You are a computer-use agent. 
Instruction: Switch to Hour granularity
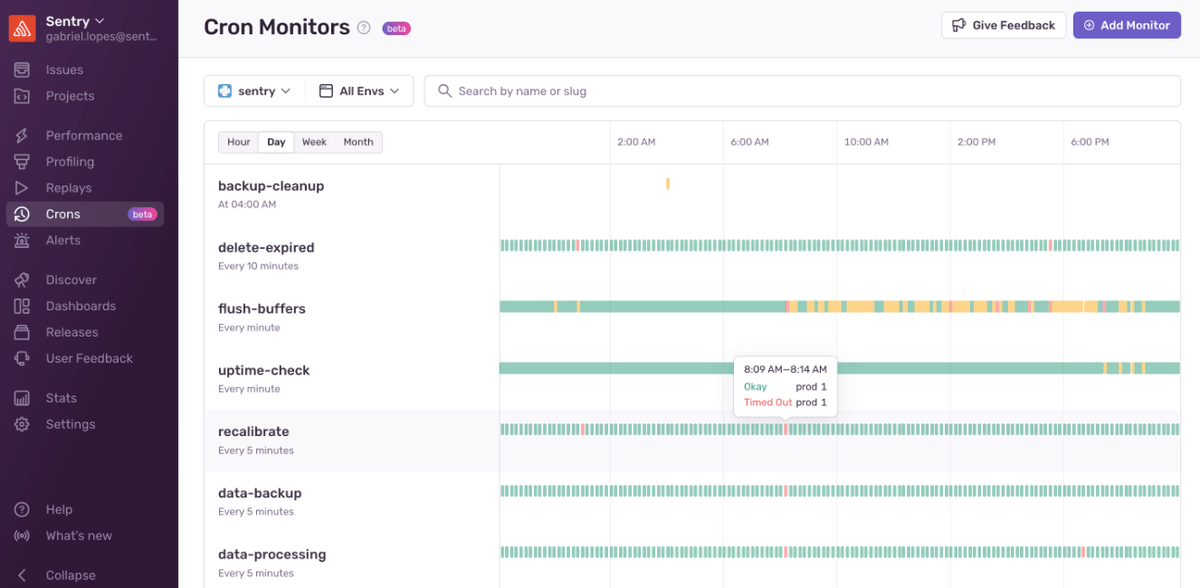[238, 142]
